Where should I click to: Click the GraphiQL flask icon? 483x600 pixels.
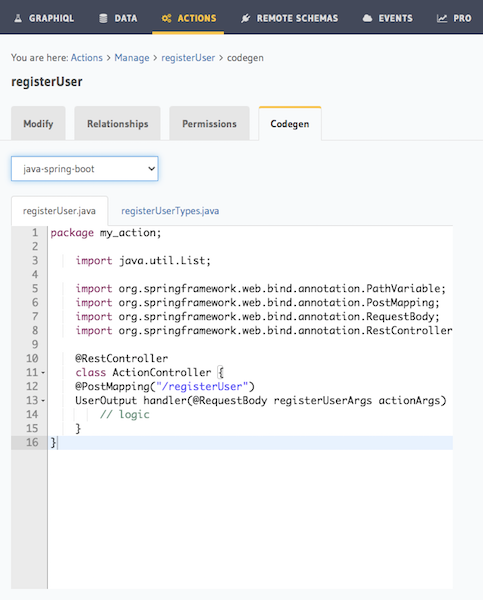(18, 18)
